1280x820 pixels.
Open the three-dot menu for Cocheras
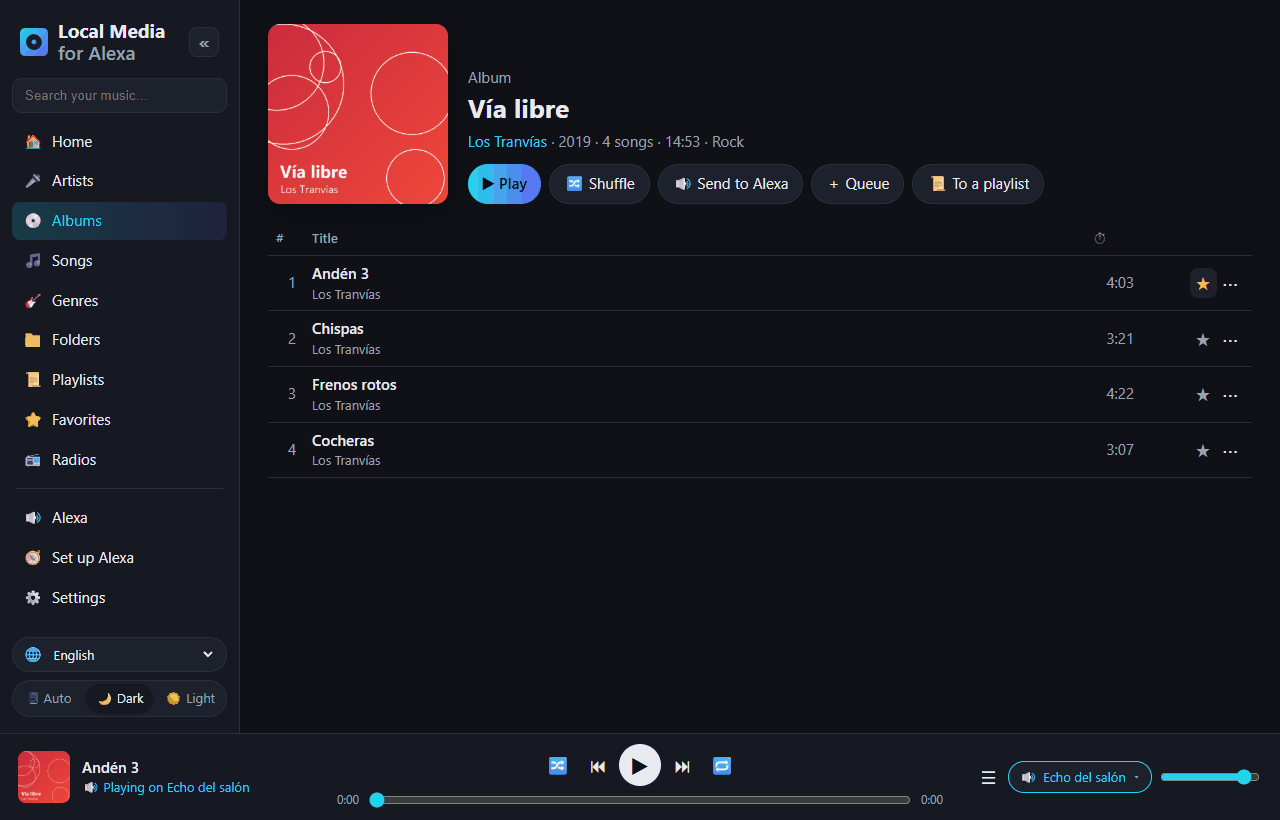coord(1230,451)
